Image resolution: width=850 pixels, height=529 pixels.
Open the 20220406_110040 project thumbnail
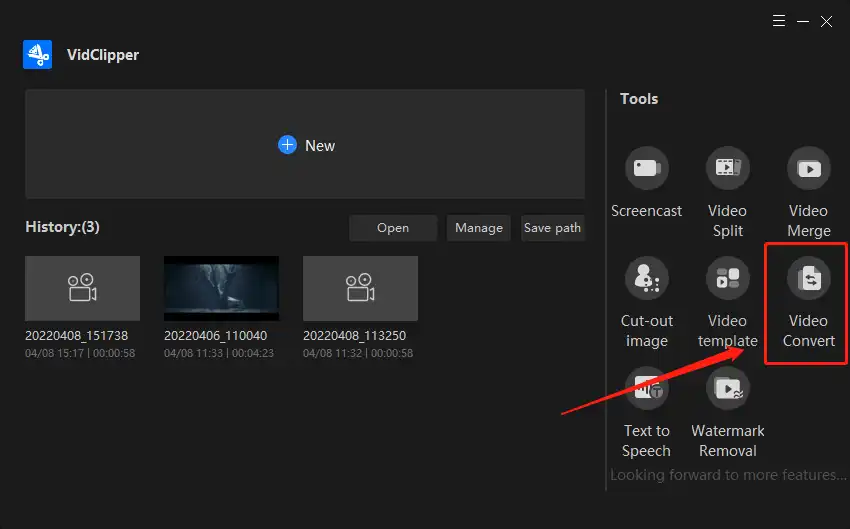tap(221, 288)
